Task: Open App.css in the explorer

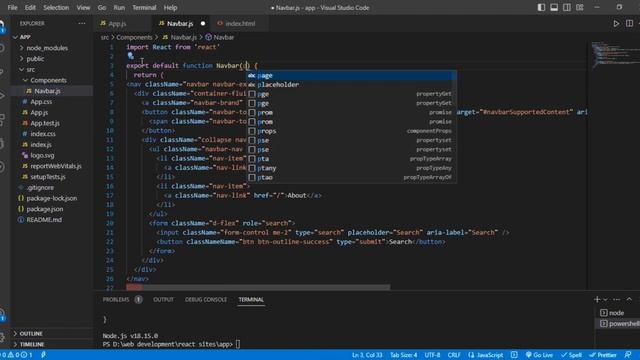Action: [41, 102]
